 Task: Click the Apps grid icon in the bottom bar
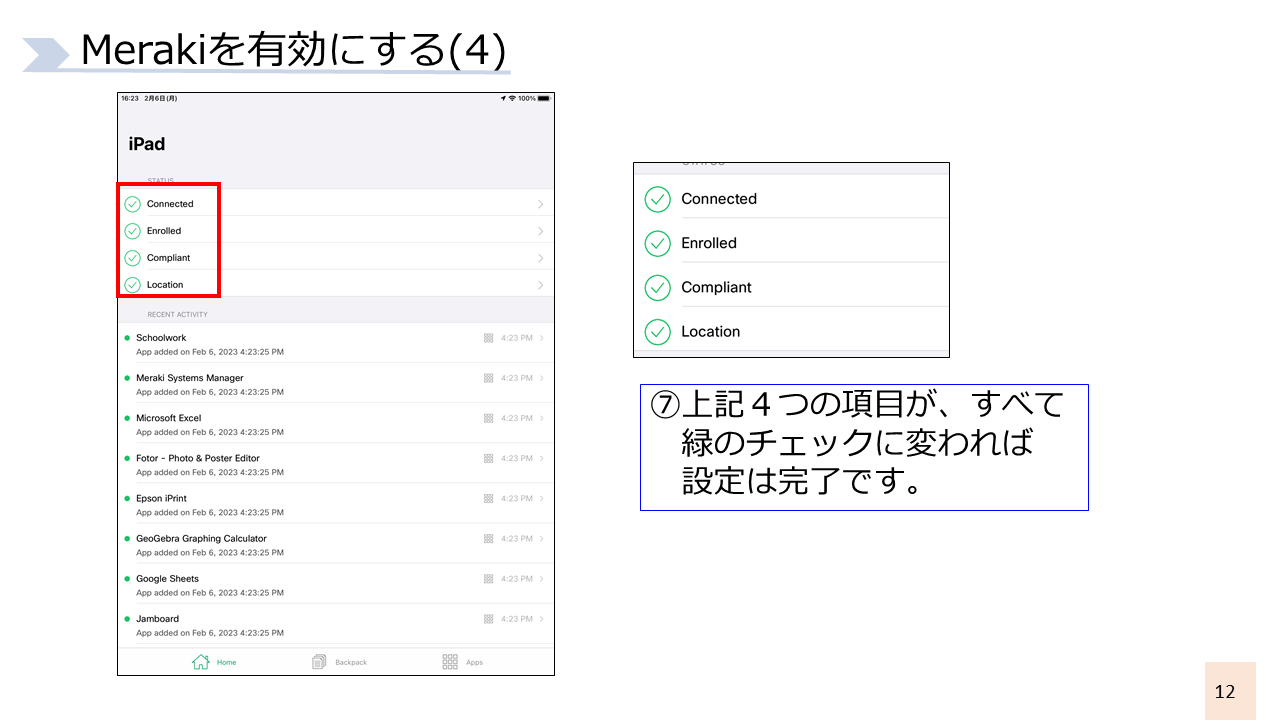[x=450, y=662]
